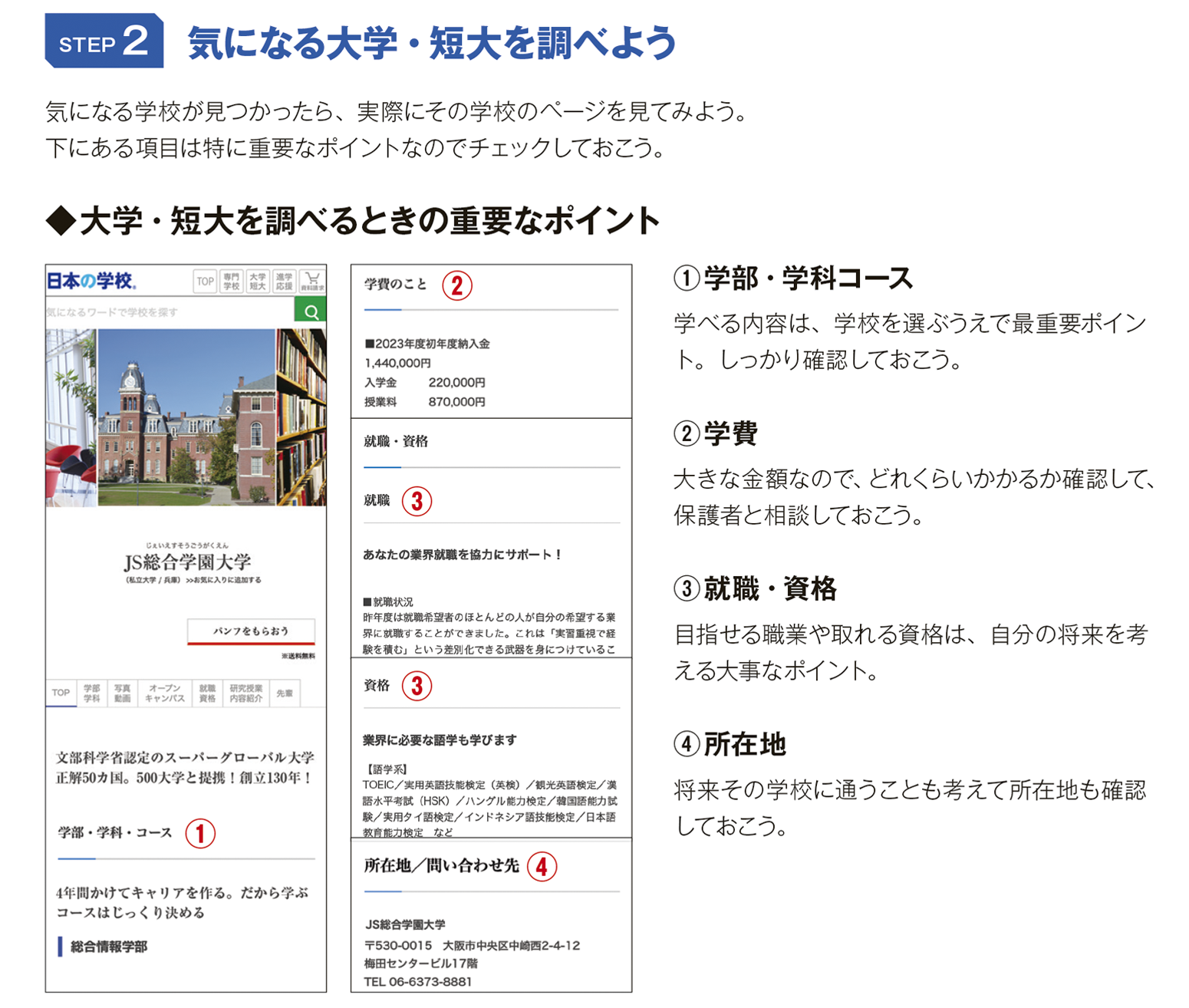The image size is (1189, 1008).
Task: Select the red circled ① marker
Action: [x=202, y=832]
